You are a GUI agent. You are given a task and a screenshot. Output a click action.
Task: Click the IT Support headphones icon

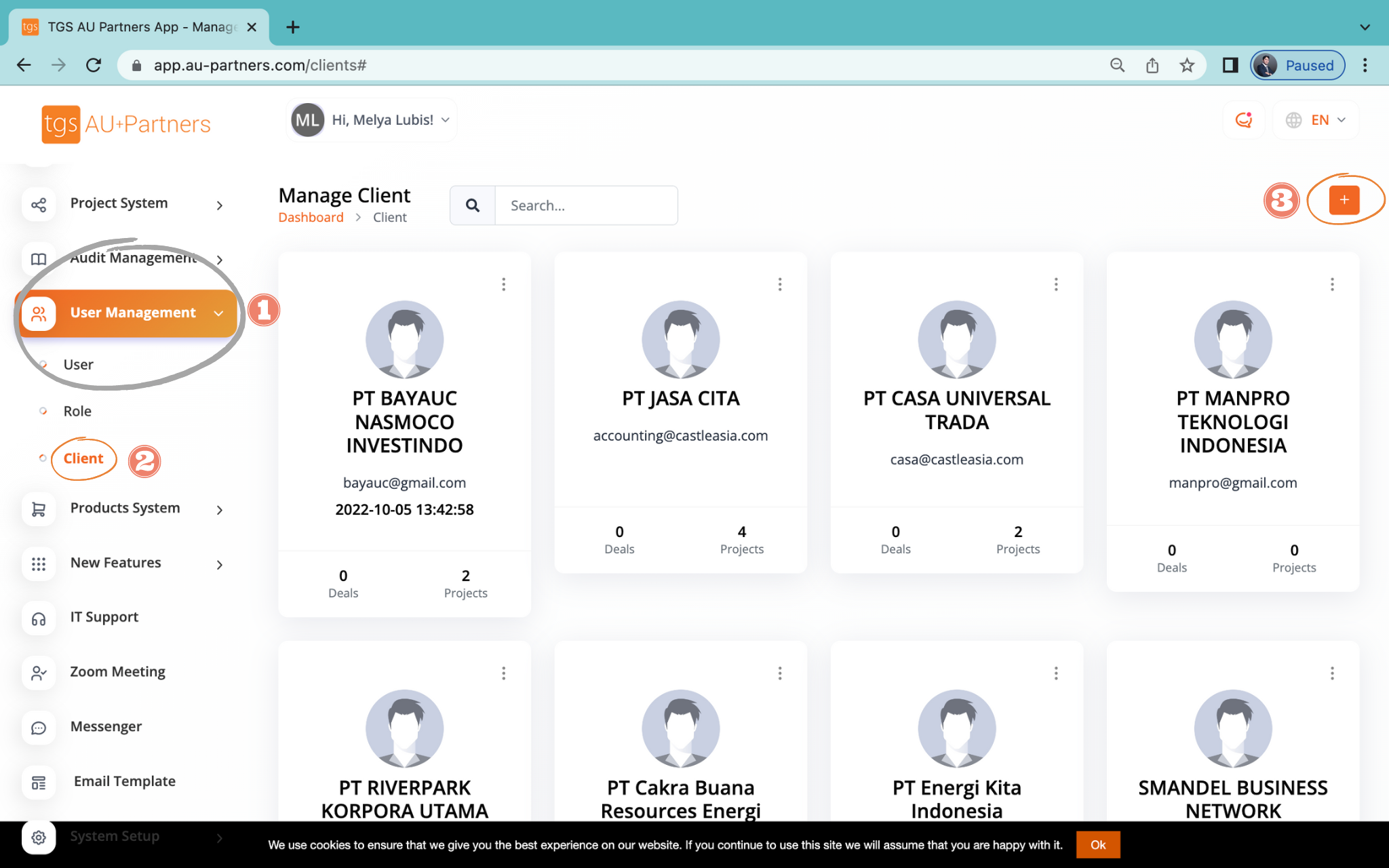click(39, 618)
